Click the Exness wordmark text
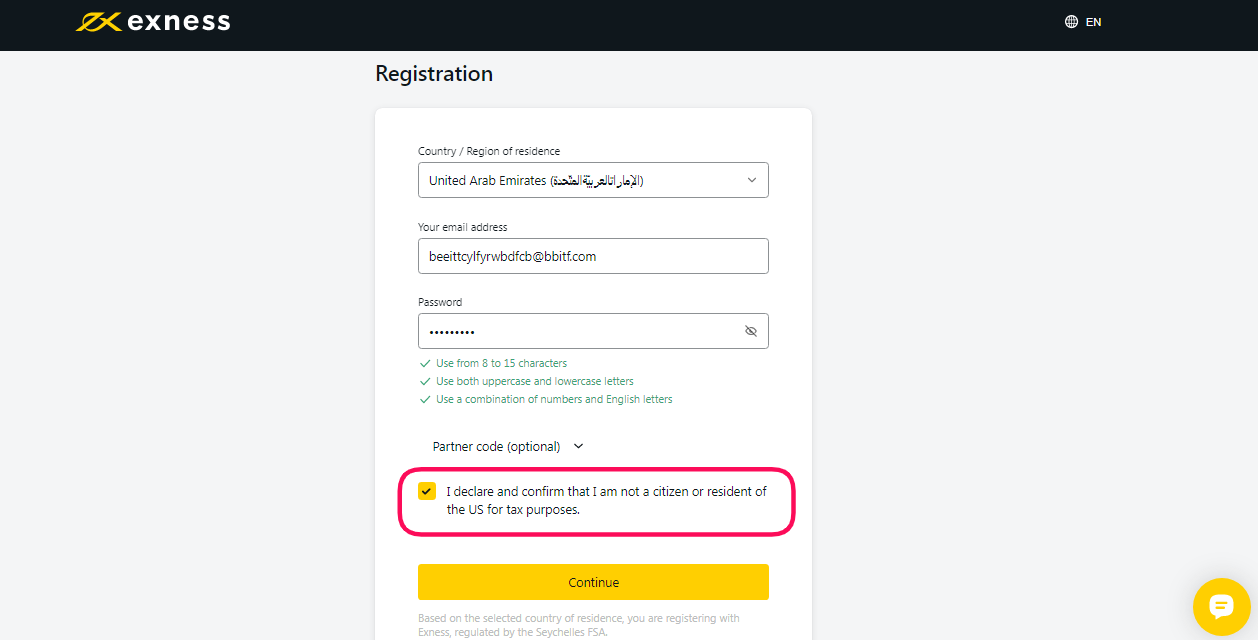This screenshot has width=1258, height=640. (179, 22)
